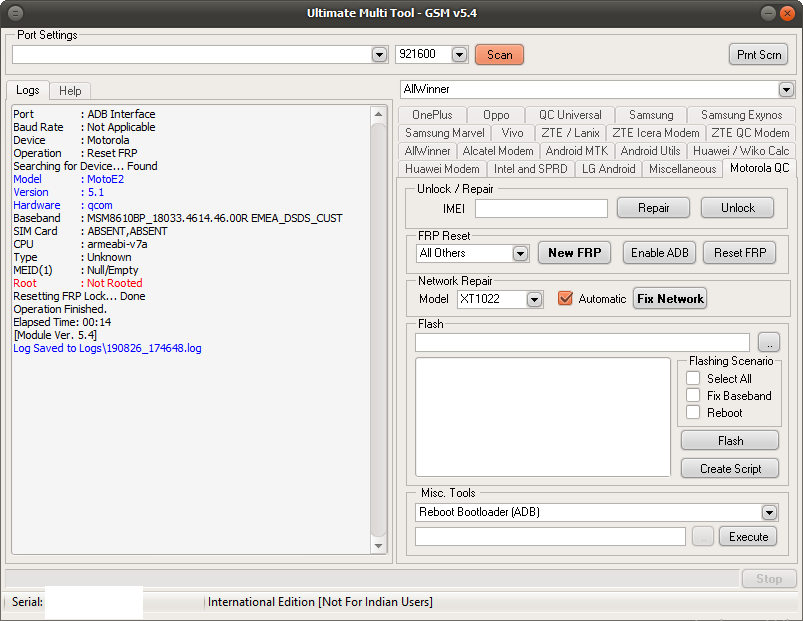The height and width of the screenshot is (621, 803).
Task: Click the Prnt Scrn button
Action: (758, 55)
